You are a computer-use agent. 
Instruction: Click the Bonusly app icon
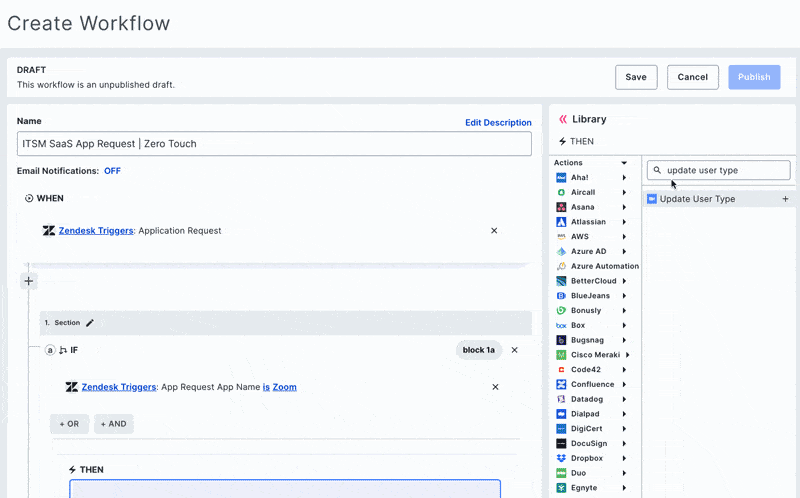coord(561,311)
